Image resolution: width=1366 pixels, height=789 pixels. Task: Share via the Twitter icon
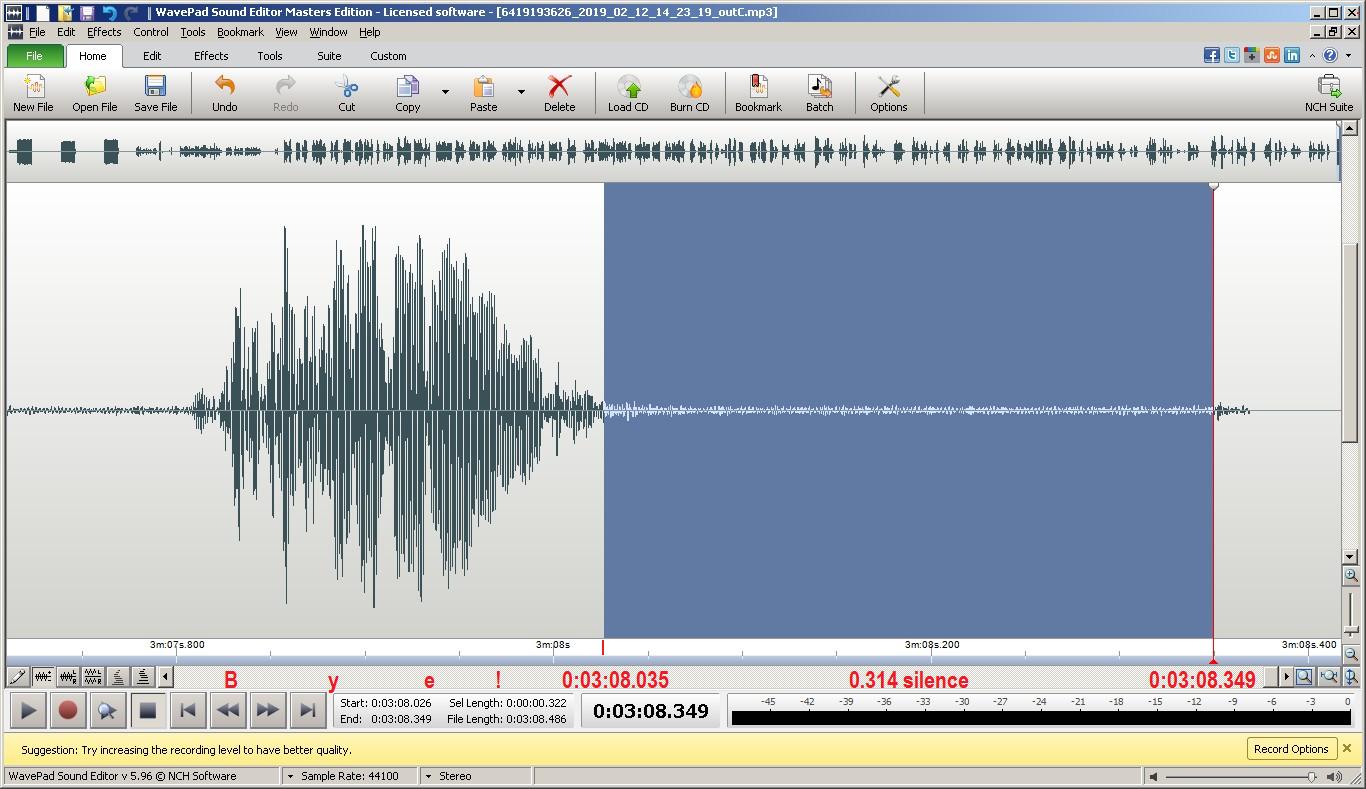pyautogui.click(x=1232, y=56)
